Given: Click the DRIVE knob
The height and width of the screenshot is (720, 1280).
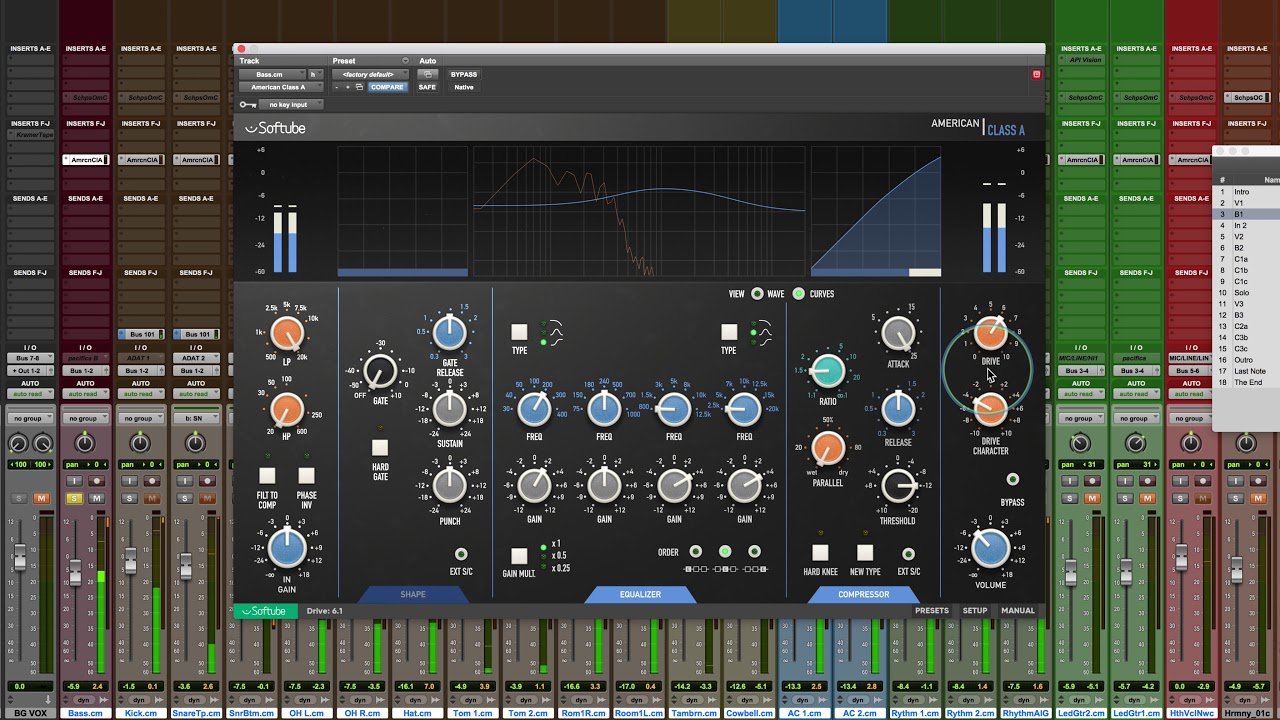Looking at the screenshot, I should (990, 333).
